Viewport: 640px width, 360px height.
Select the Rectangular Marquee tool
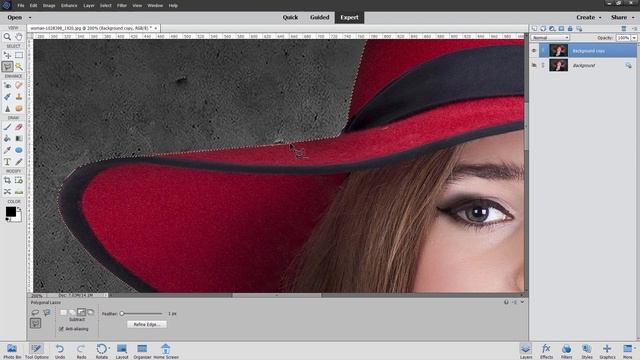click(19, 55)
